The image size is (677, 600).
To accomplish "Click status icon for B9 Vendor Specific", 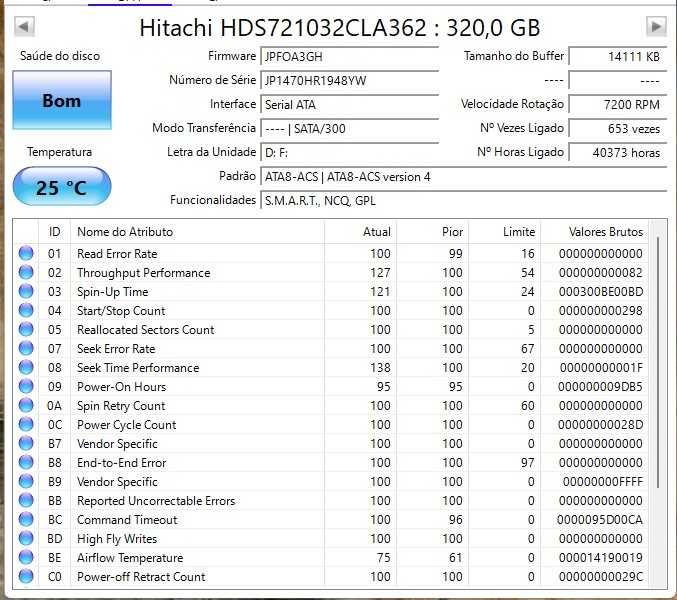I will pyautogui.click(x=26, y=481).
